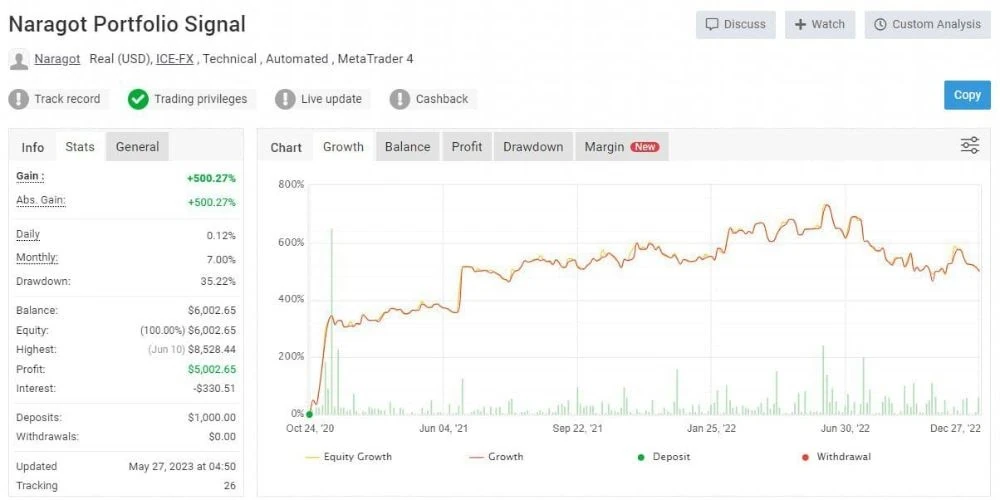Open Custom Analysis
This screenshot has width=1000, height=500.
(x=927, y=24)
